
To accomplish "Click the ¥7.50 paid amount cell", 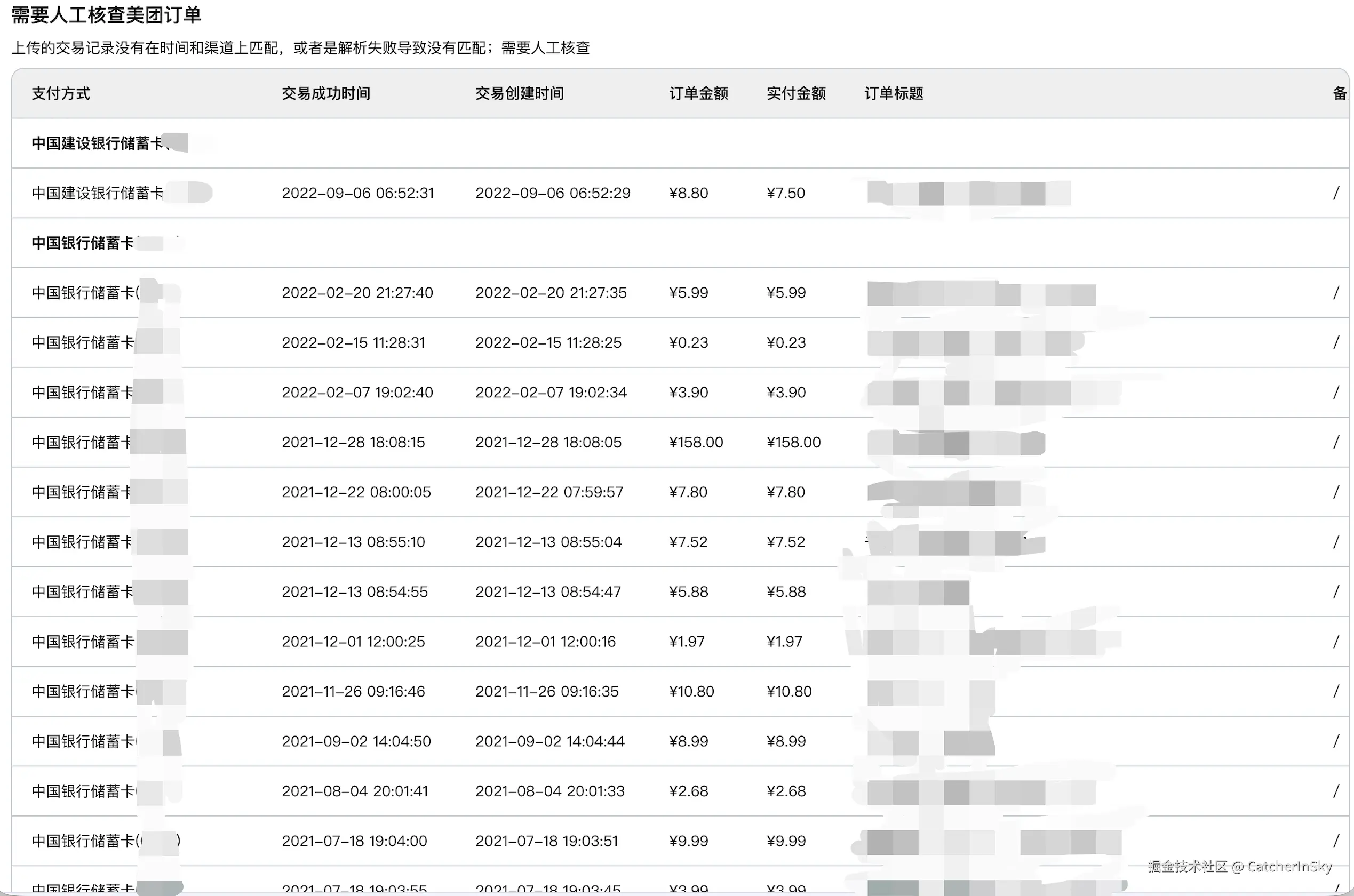I will (x=786, y=193).
